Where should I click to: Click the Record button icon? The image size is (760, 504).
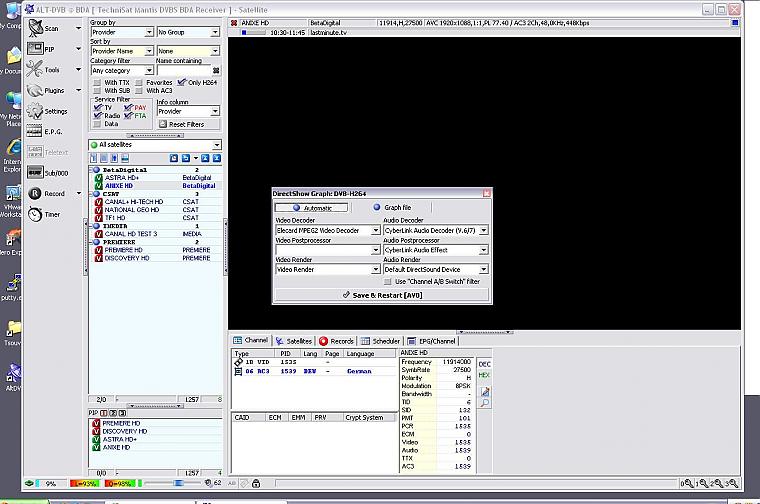(35, 193)
